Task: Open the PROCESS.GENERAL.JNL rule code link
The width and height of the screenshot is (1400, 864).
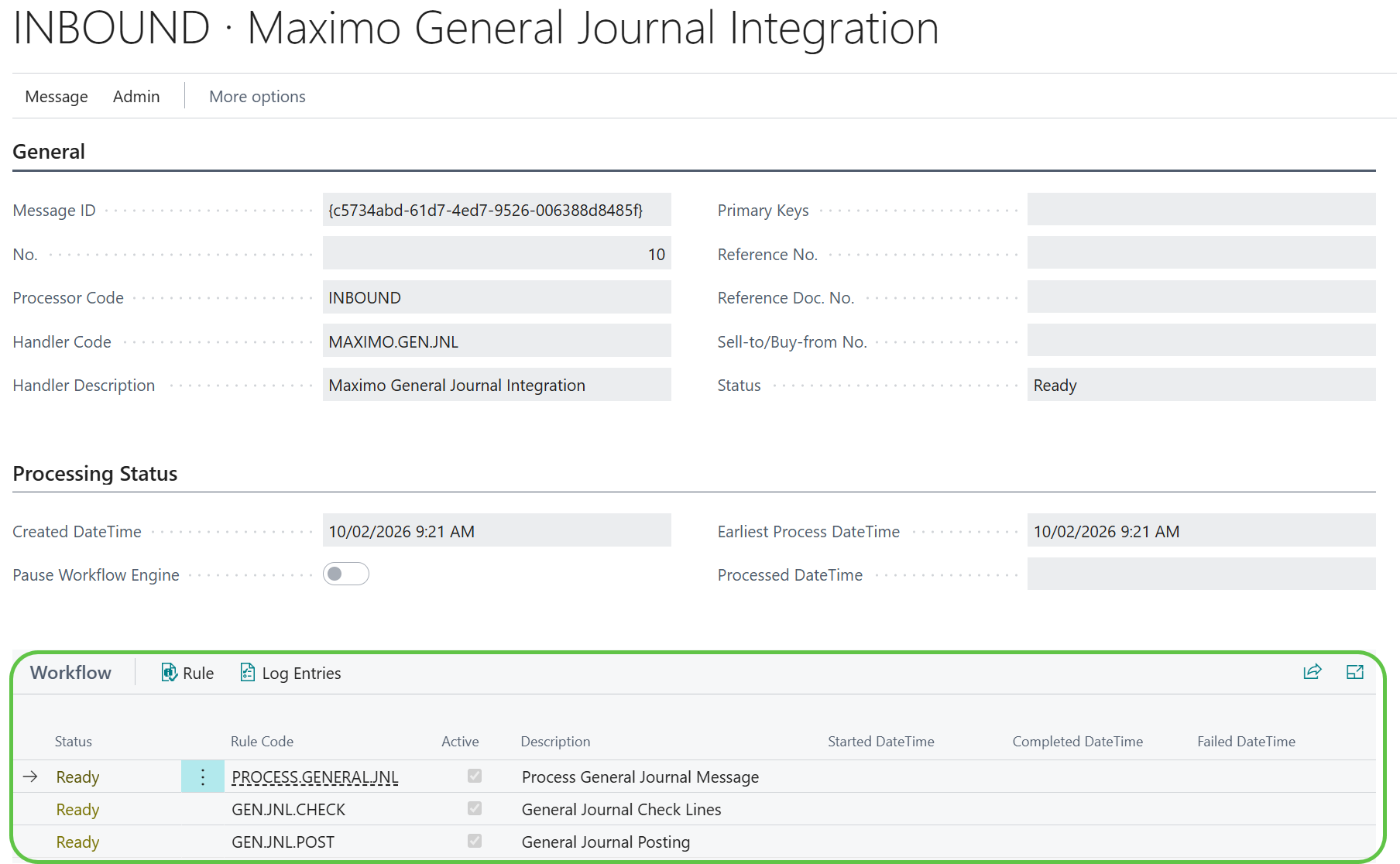Action: coord(315,777)
